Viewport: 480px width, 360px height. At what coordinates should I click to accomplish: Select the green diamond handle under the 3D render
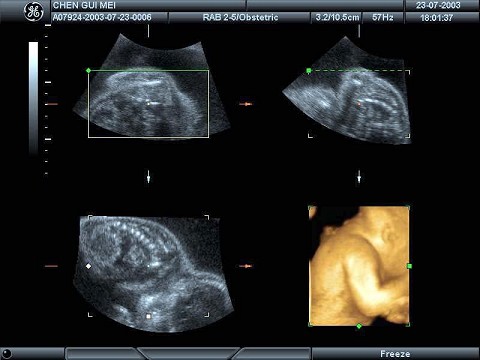coord(359,326)
